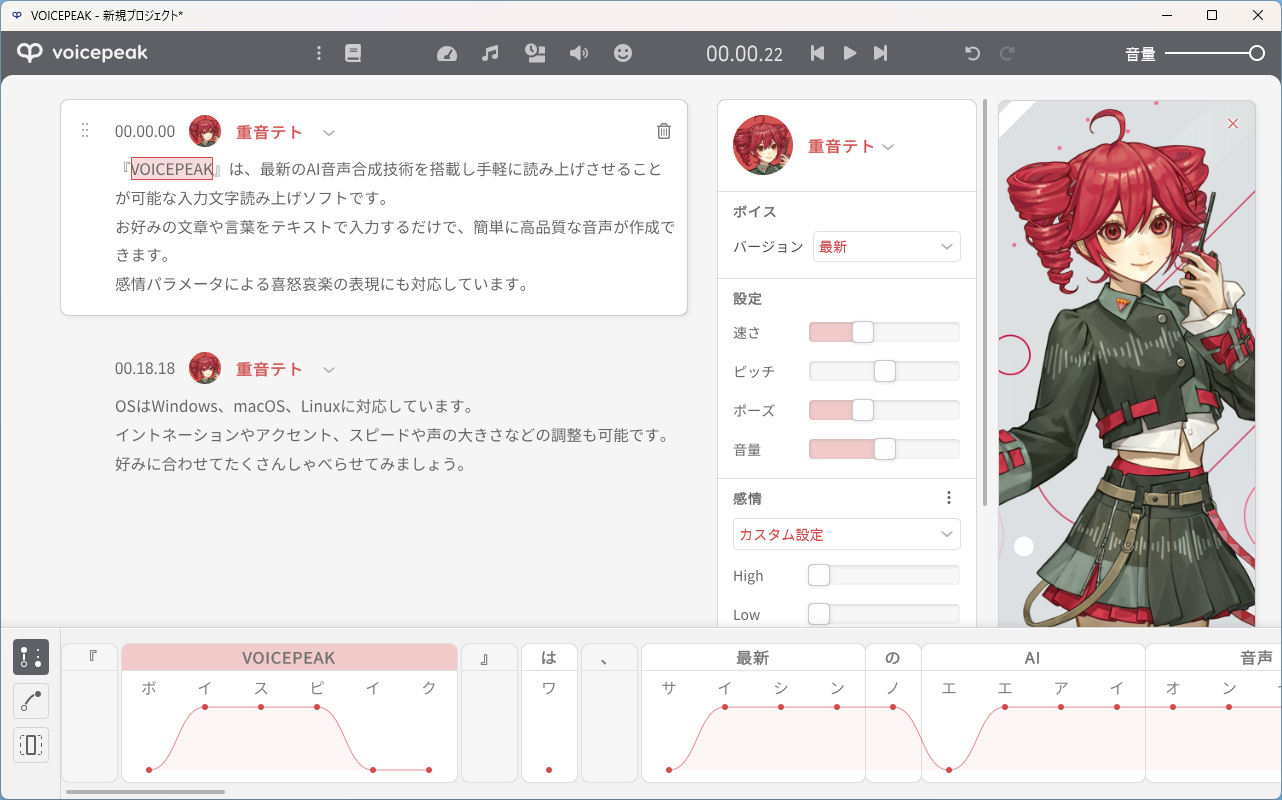The image size is (1282, 800).
Task: Click the voicepeak logo
Action: (x=83, y=53)
